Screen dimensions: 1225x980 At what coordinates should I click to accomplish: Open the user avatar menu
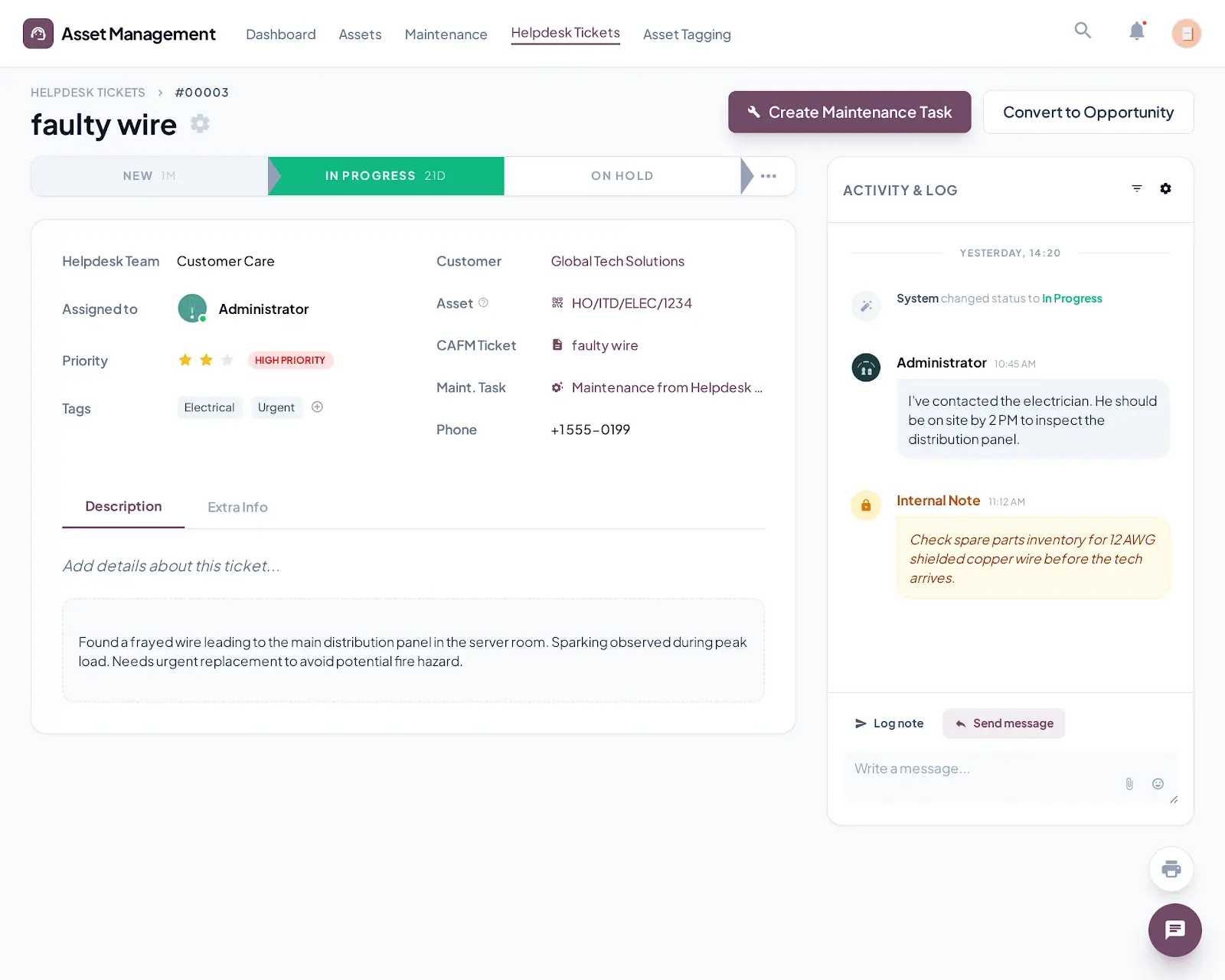[x=1186, y=34]
